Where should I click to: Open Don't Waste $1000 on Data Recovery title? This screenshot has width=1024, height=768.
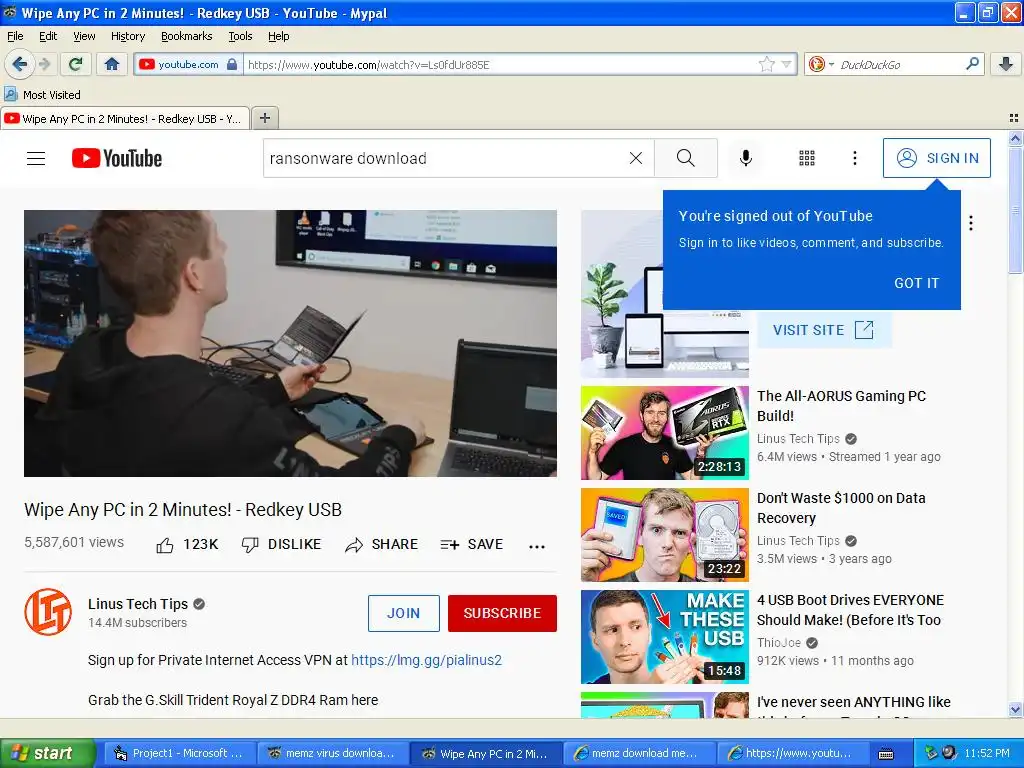(841, 508)
